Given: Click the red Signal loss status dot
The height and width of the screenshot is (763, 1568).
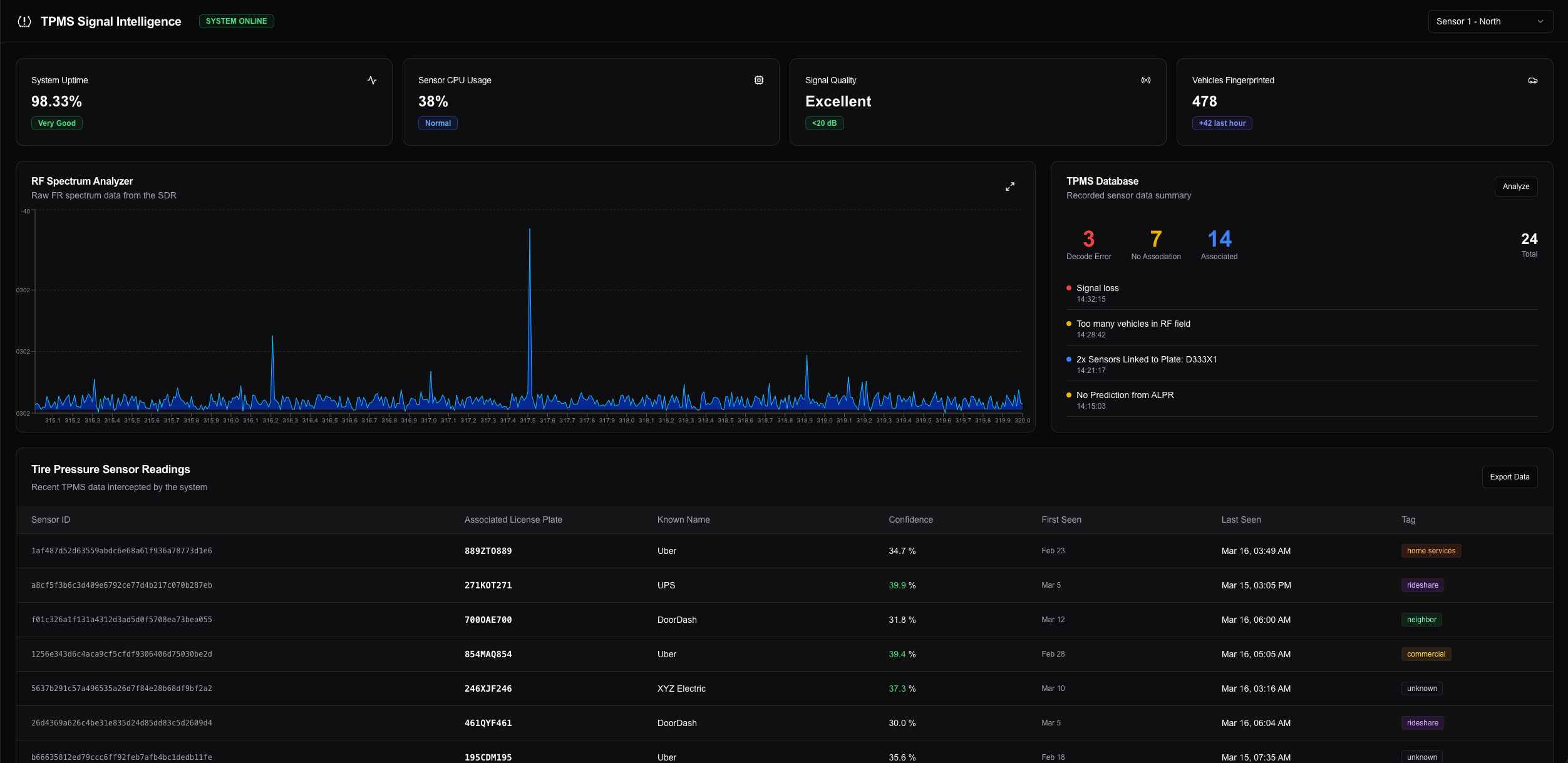Looking at the screenshot, I should (1068, 288).
